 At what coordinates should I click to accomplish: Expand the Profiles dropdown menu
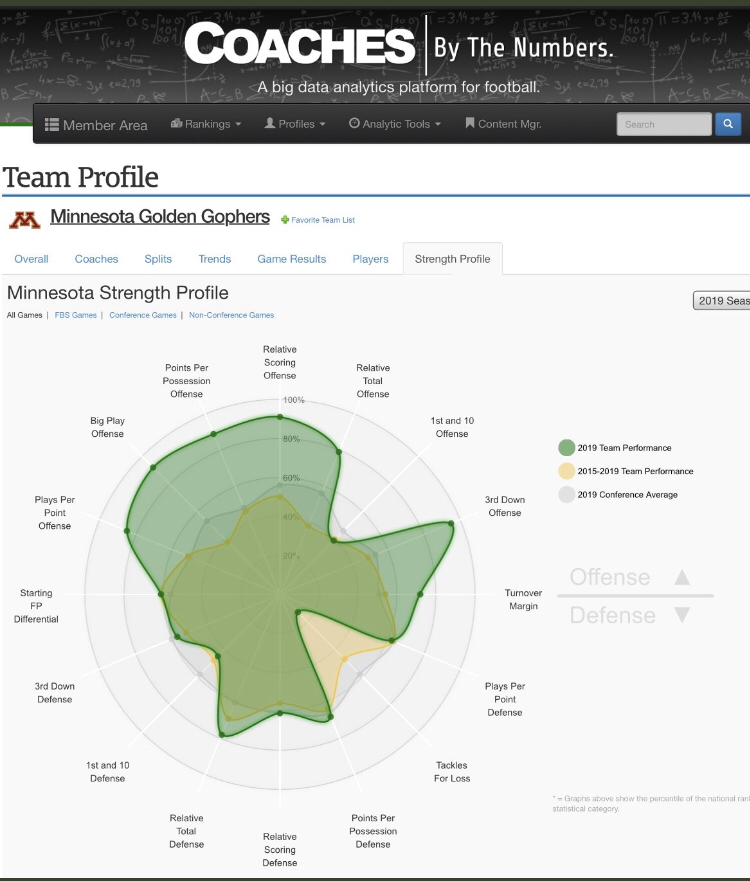click(295, 124)
